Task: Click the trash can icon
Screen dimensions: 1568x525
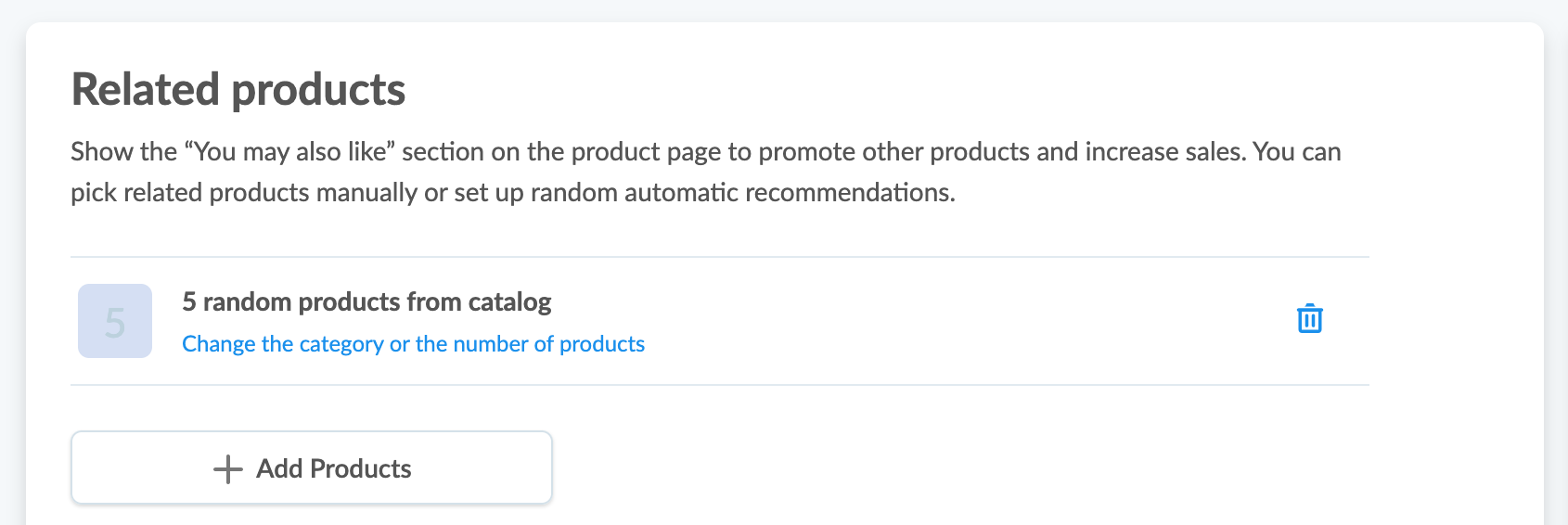Action: 1309,319
